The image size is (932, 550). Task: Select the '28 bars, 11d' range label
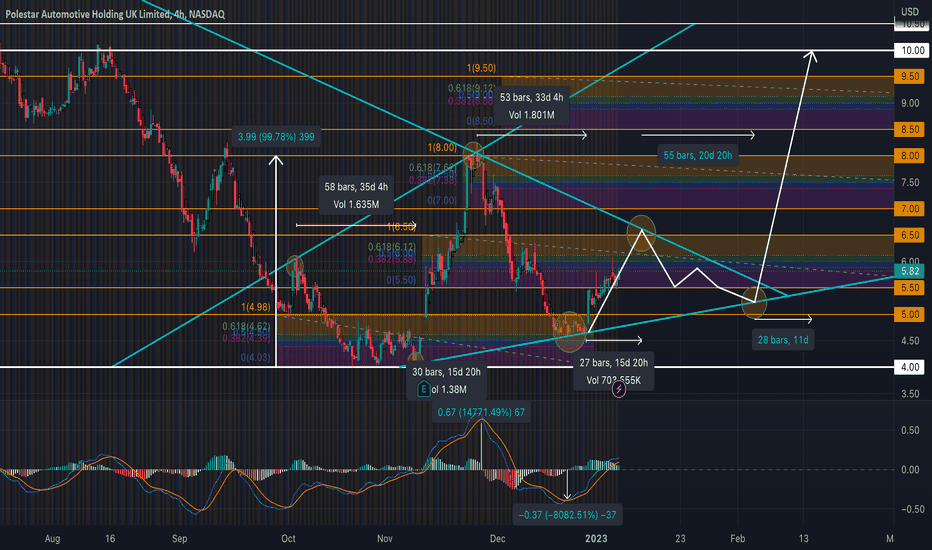[783, 340]
